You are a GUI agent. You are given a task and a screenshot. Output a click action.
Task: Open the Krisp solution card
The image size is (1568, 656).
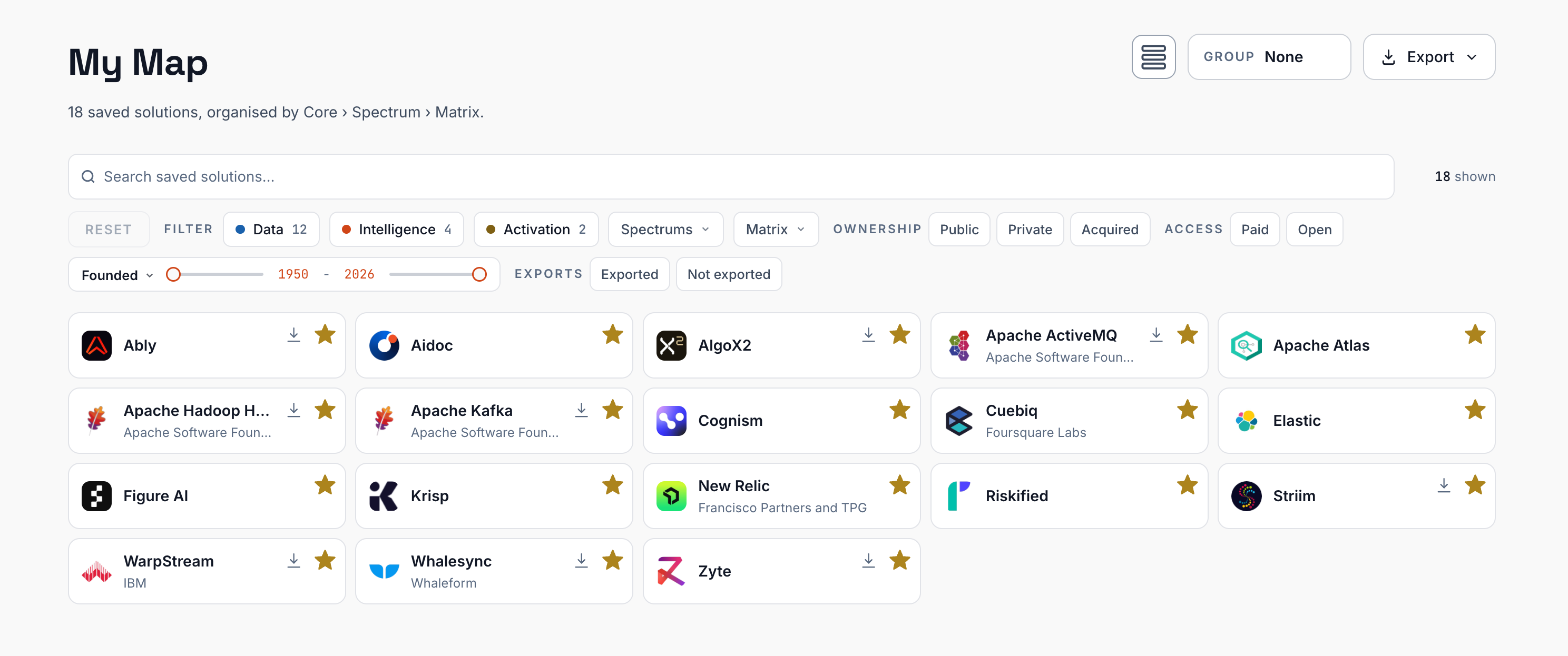click(x=494, y=496)
